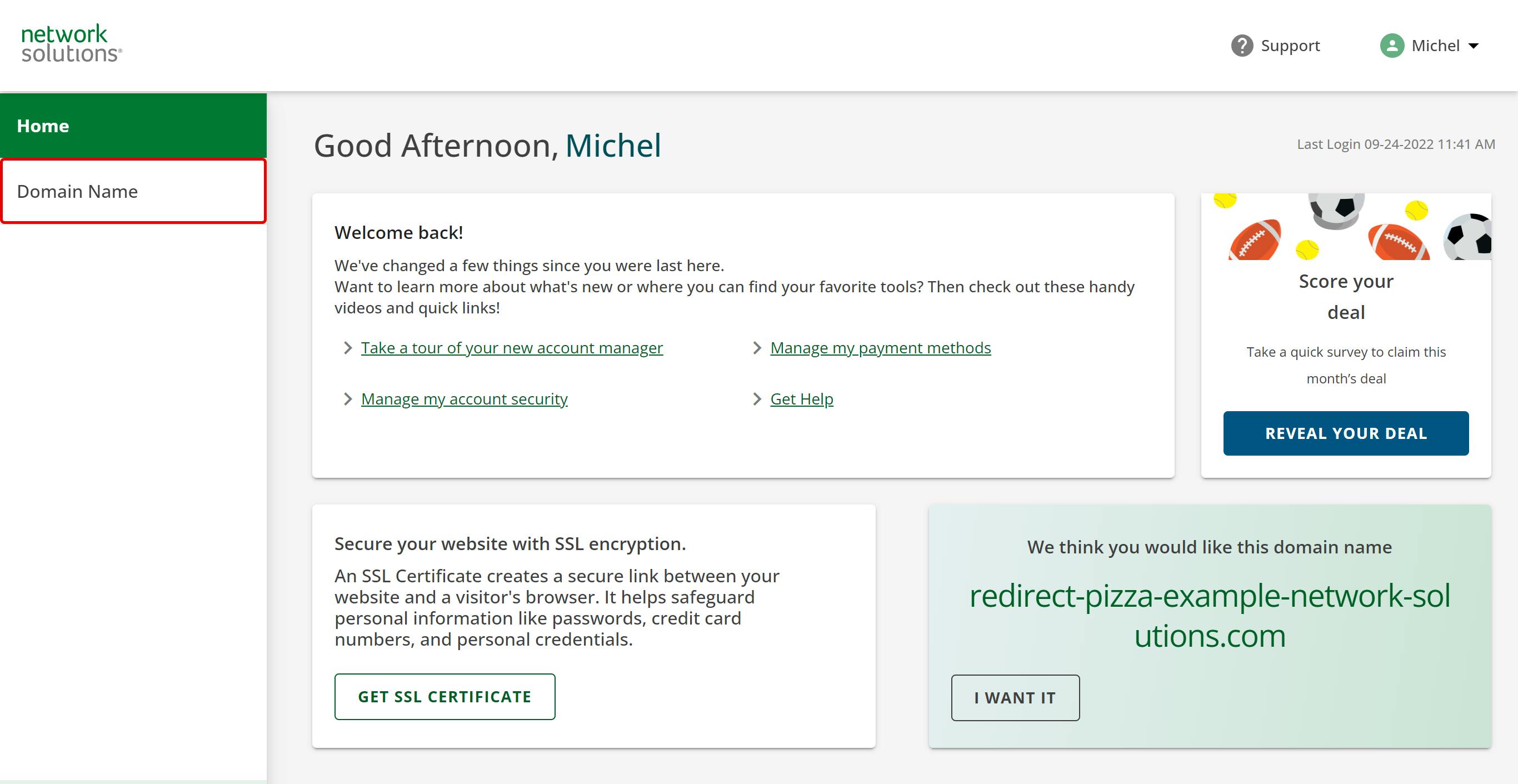The width and height of the screenshot is (1518, 784).
Task: Expand the Michel account dropdown arrow
Action: point(1474,46)
